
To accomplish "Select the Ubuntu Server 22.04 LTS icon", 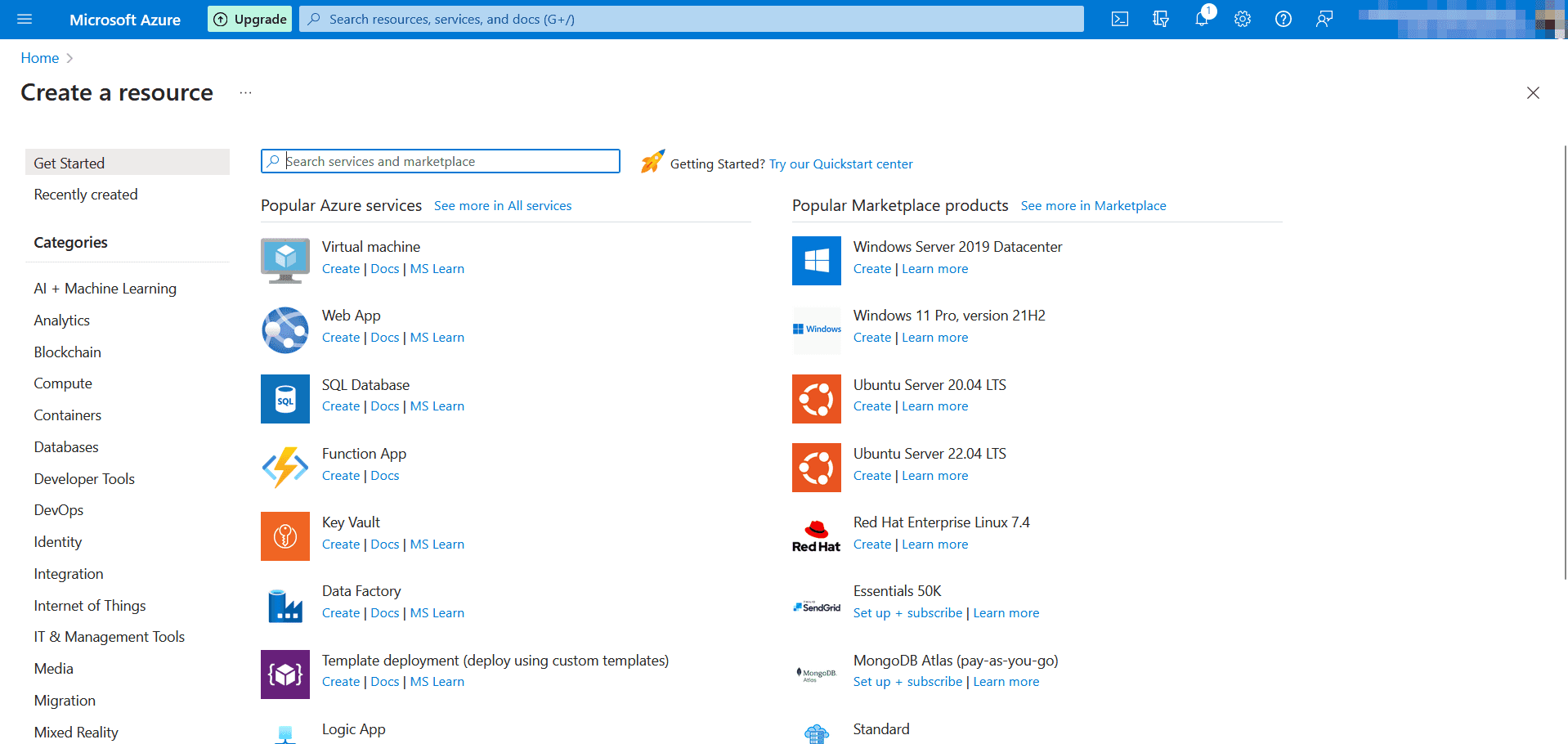I will tap(815, 467).
